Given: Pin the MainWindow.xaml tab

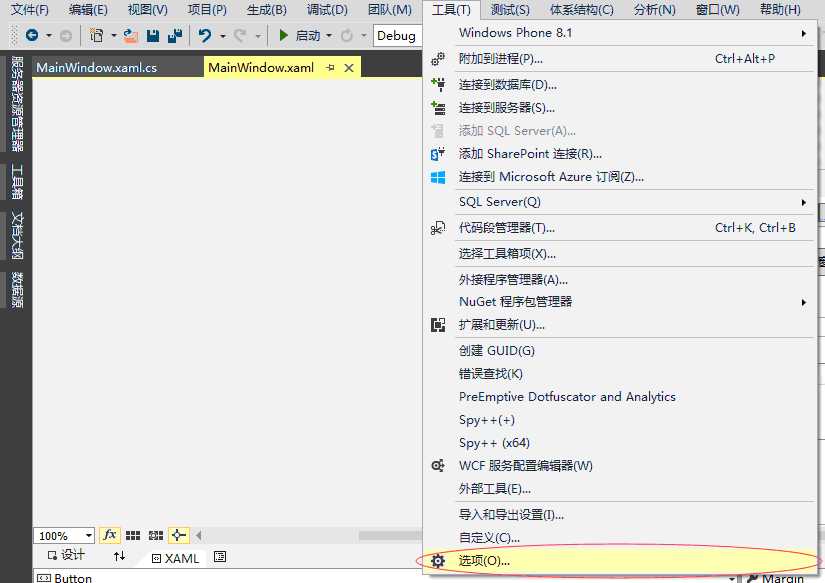Looking at the screenshot, I should click(x=330, y=68).
